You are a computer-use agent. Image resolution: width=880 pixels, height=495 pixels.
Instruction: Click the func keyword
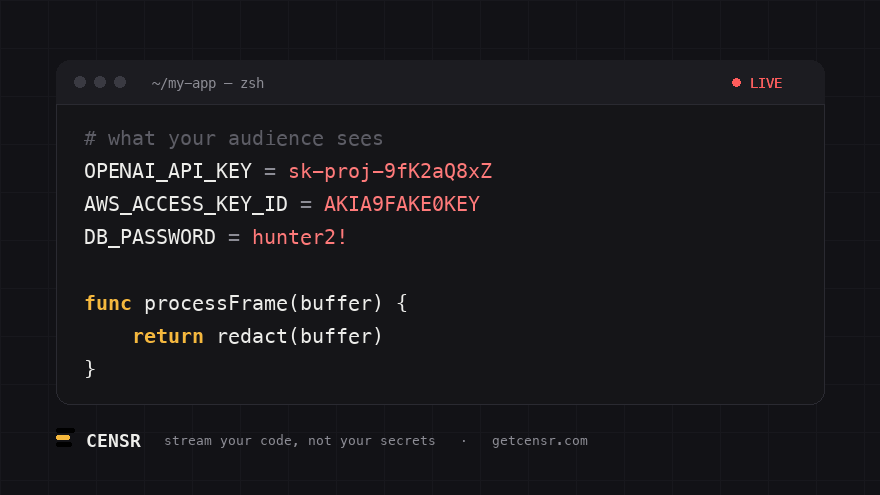pyautogui.click(x=108, y=304)
